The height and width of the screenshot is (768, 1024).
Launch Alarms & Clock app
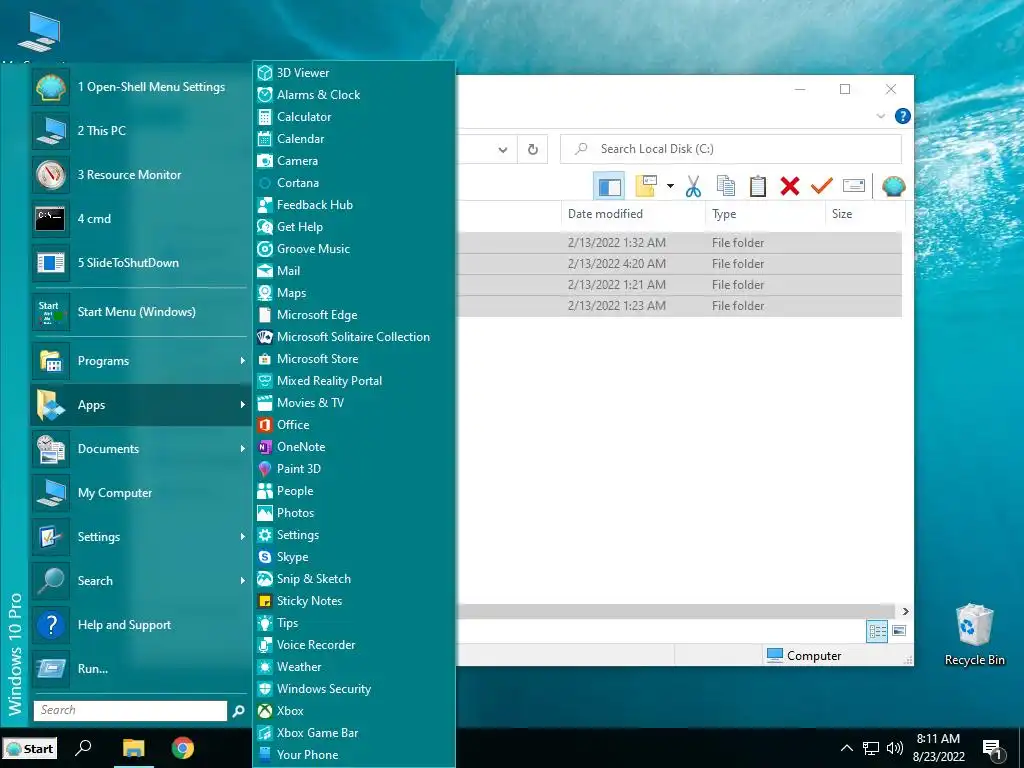(353, 95)
